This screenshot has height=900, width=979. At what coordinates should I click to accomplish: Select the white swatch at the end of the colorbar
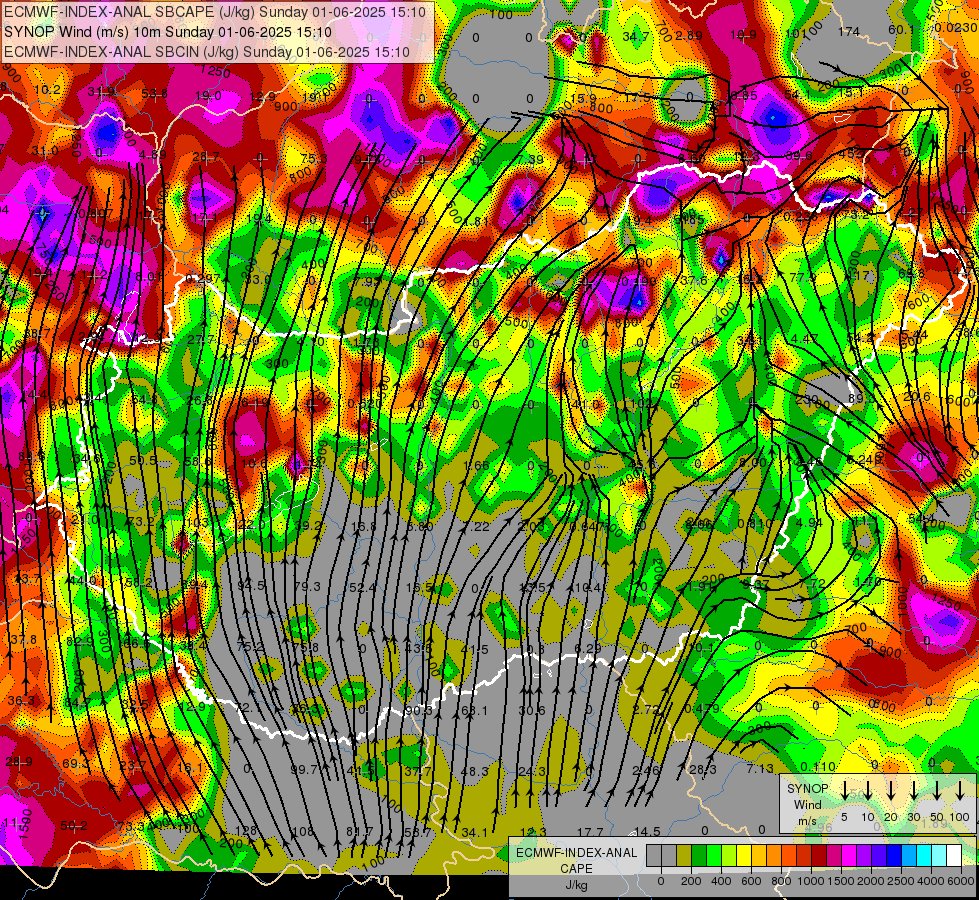(x=954, y=856)
